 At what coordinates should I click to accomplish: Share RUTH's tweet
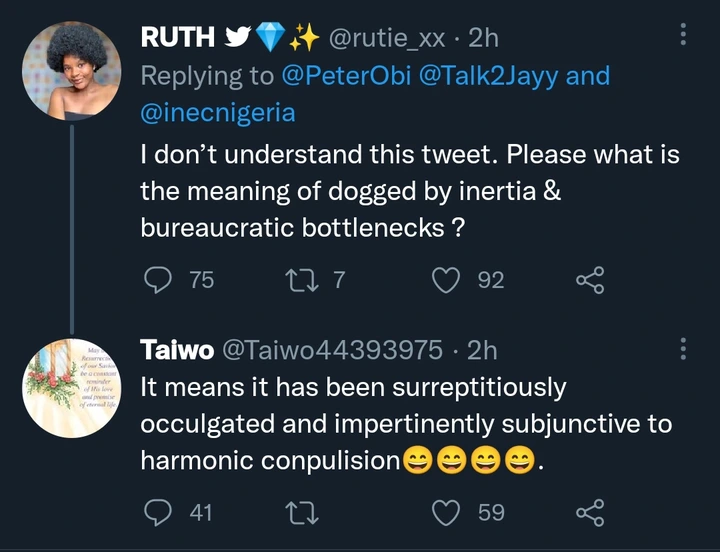click(x=590, y=281)
